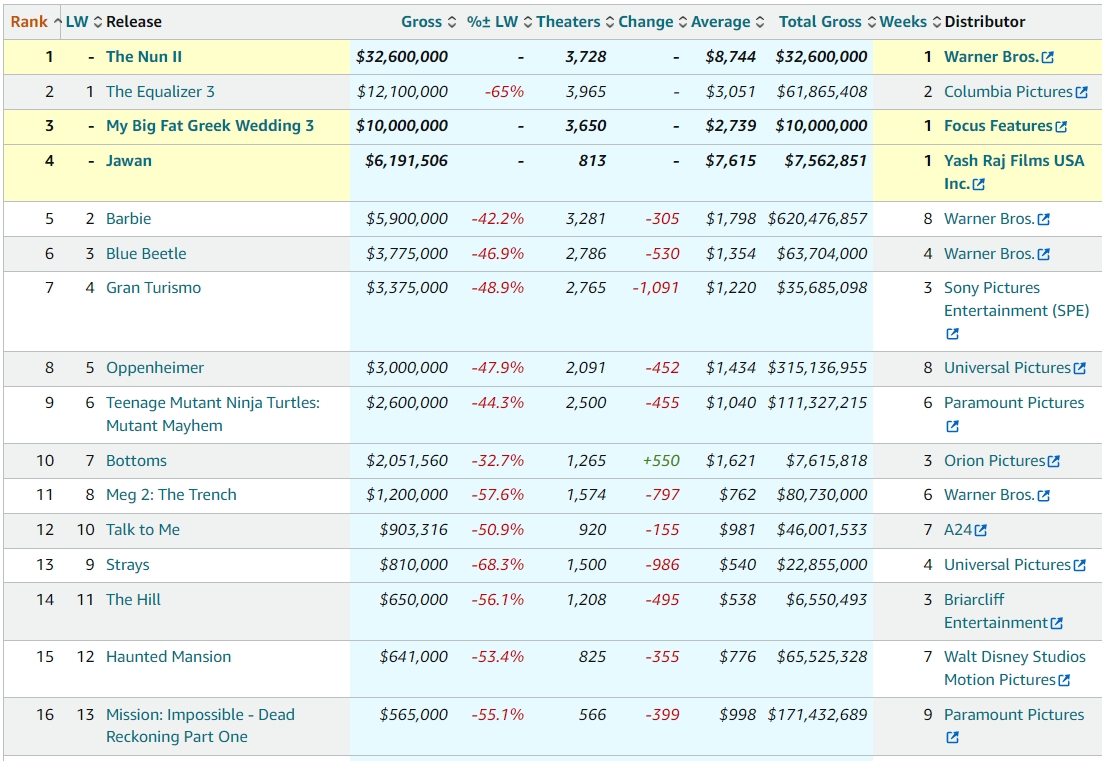Viewport: 1106px width, 761px height.
Task: Open Teenage Mutant Ninja Turtles: Mutant Mayhem link
Action: click(213, 414)
